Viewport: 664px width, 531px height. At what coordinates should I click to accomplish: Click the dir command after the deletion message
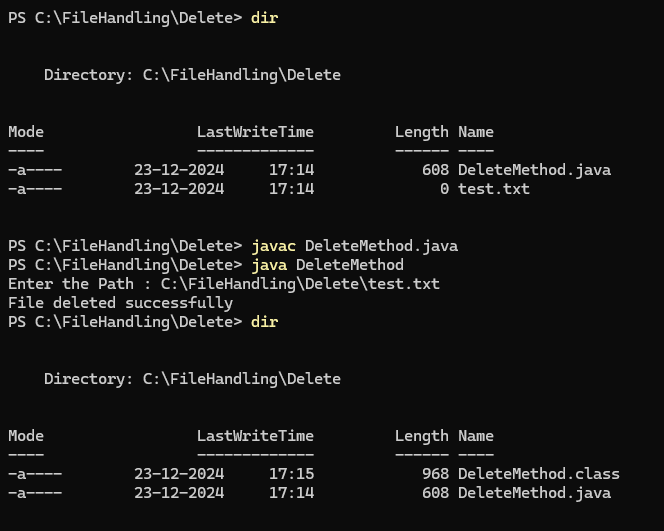265,322
